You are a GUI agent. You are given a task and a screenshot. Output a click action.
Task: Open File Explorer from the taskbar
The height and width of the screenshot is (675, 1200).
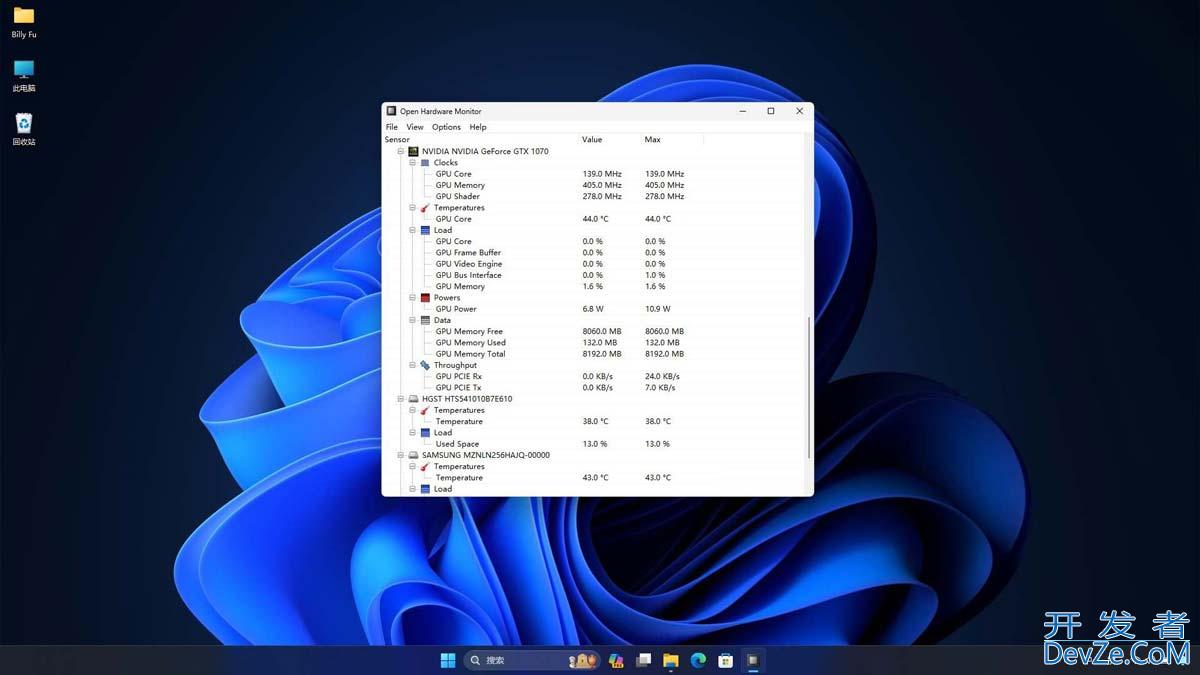point(671,660)
